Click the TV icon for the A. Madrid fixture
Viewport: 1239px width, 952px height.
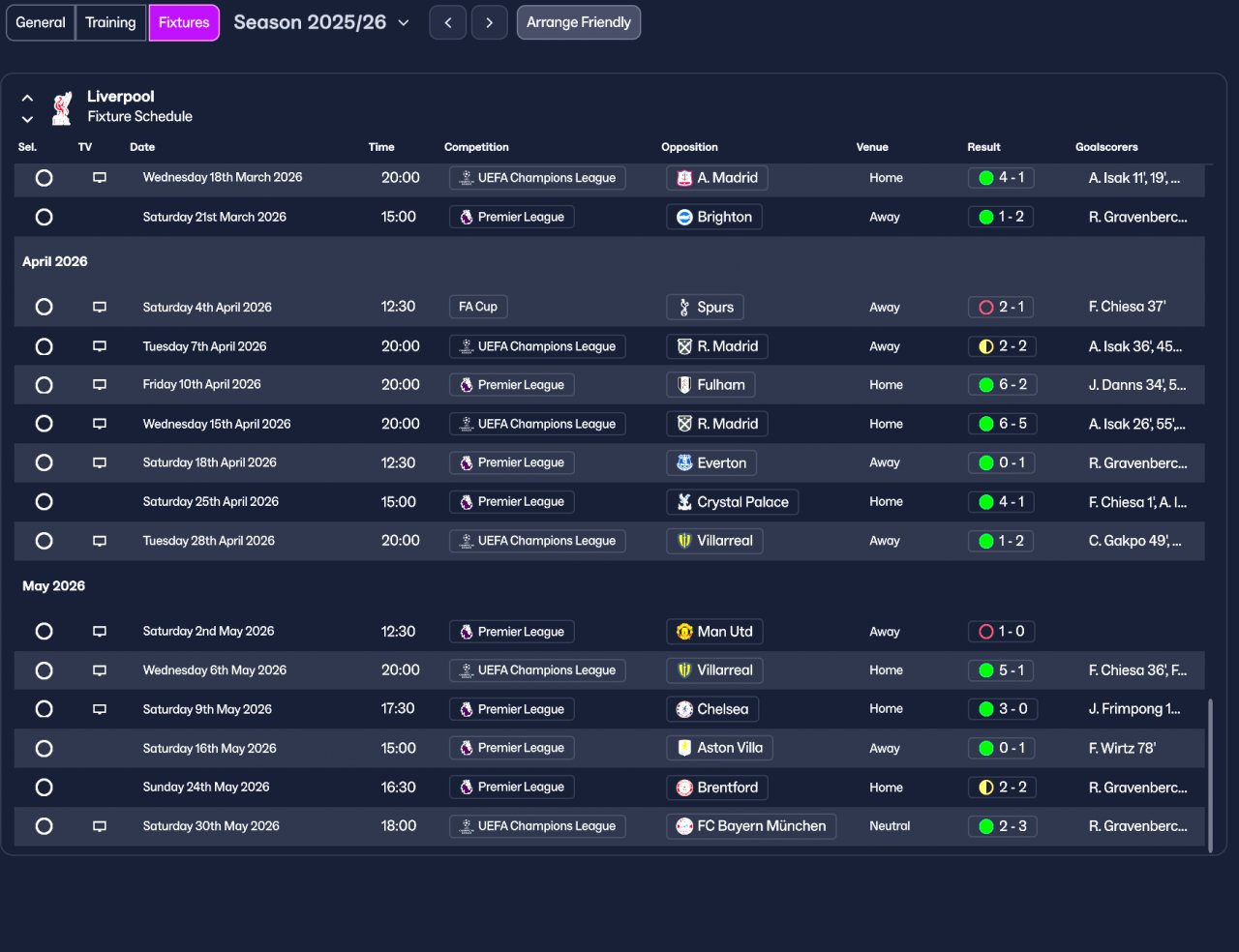(99, 178)
